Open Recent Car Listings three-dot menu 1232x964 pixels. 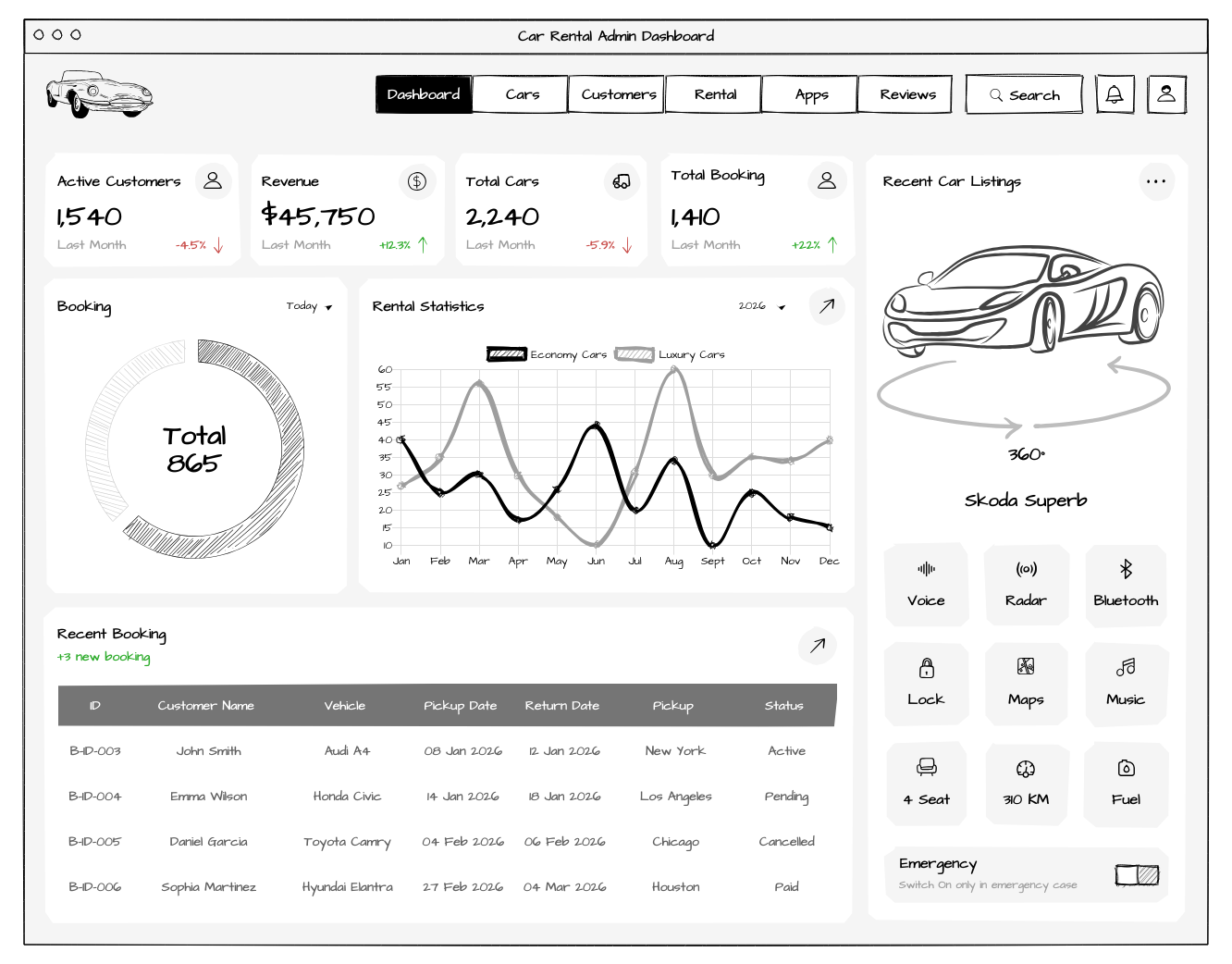coord(1156,181)
